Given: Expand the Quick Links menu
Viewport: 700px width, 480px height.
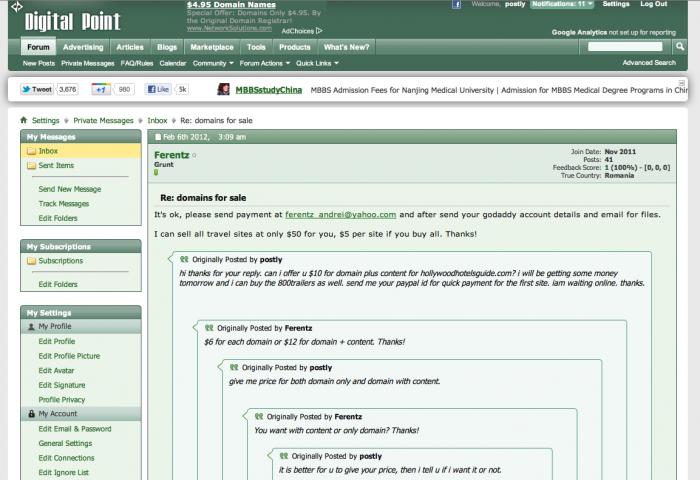Looking at the screenshot, I should (x=317, y=63).
